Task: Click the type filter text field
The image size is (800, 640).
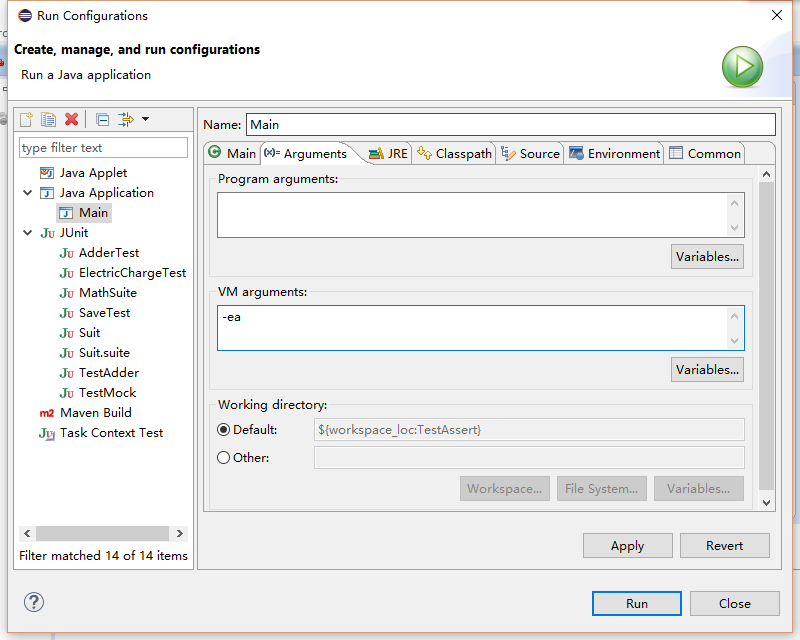Action: pyautogui.click(x=104, y=147)
